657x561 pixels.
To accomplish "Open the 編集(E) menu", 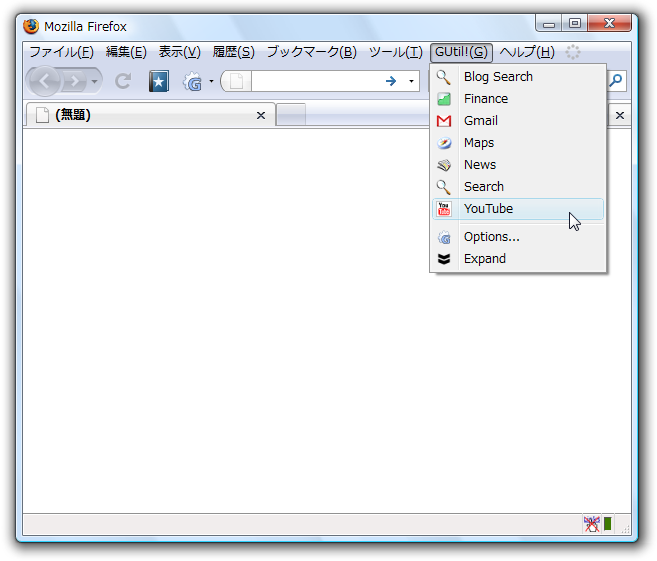I will (126, 52).
